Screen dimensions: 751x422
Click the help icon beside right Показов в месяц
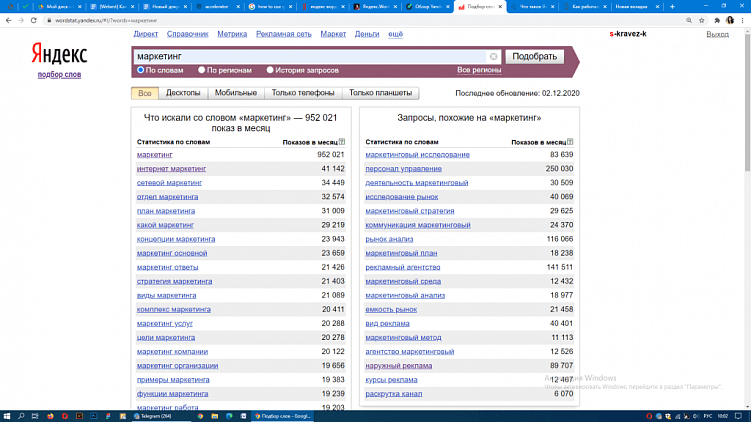click(570, 142)
